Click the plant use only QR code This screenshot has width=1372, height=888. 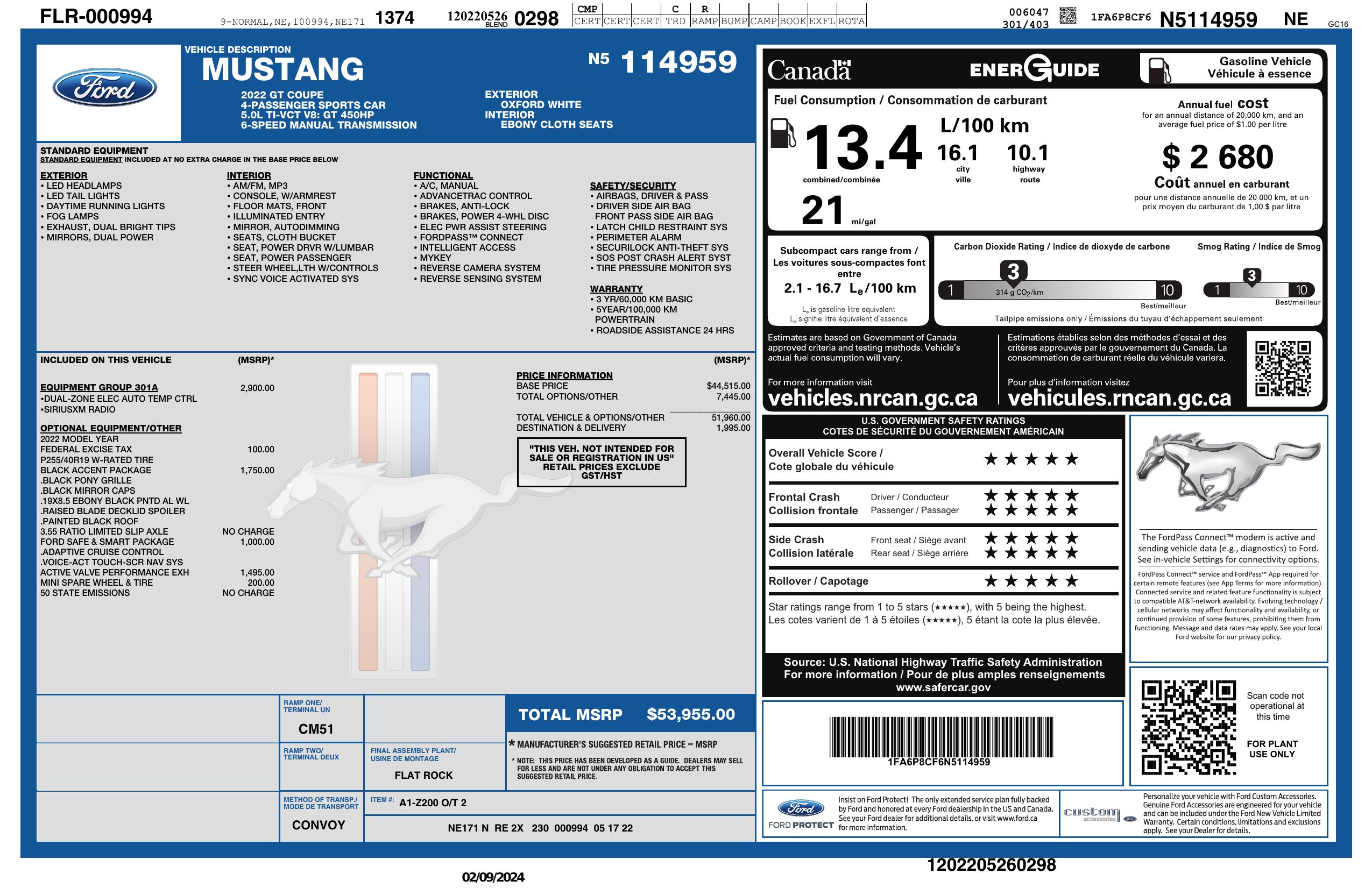(x=1188, y=727)
